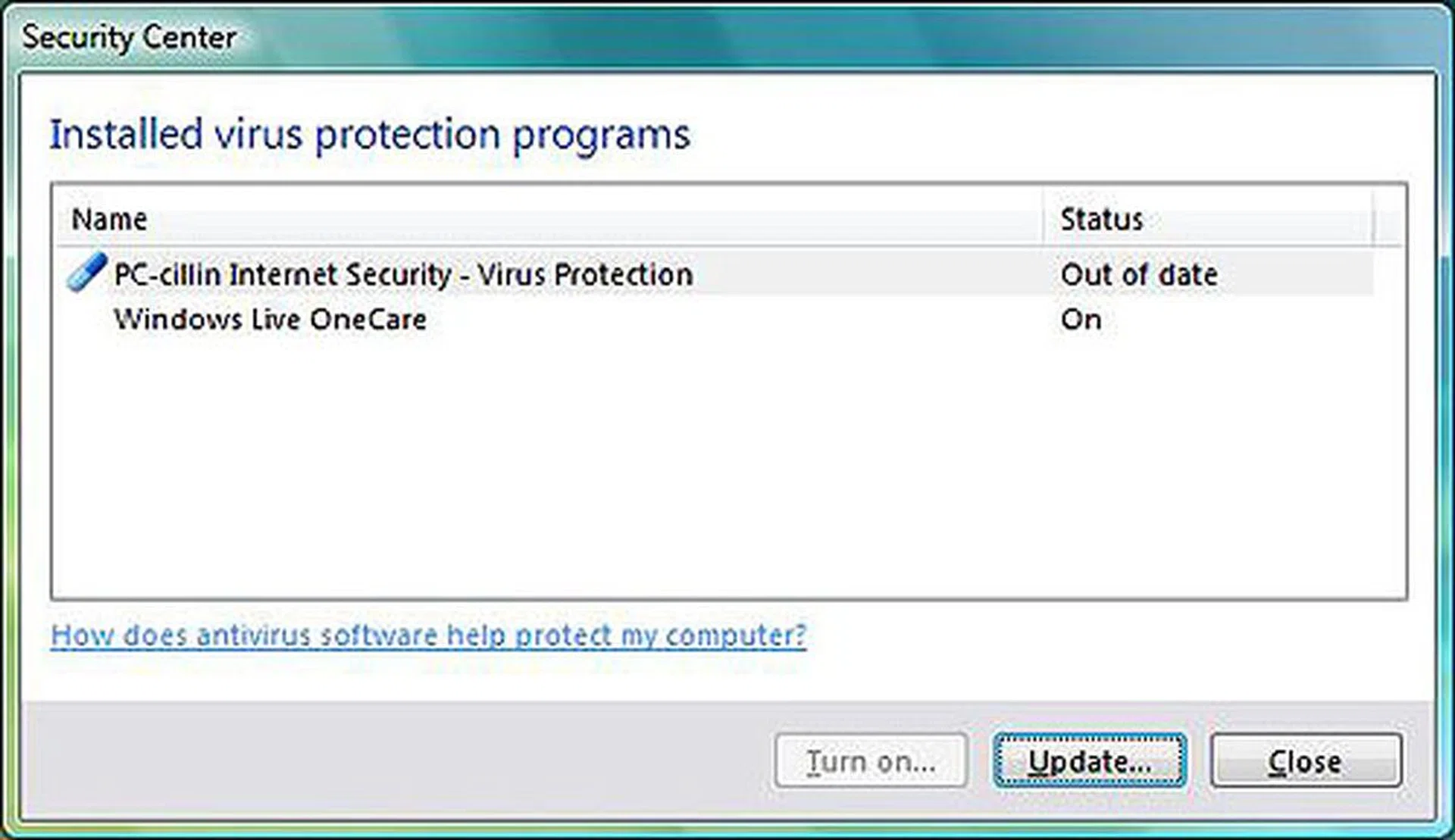Click the Security Center title bar

tap(127, 34)
